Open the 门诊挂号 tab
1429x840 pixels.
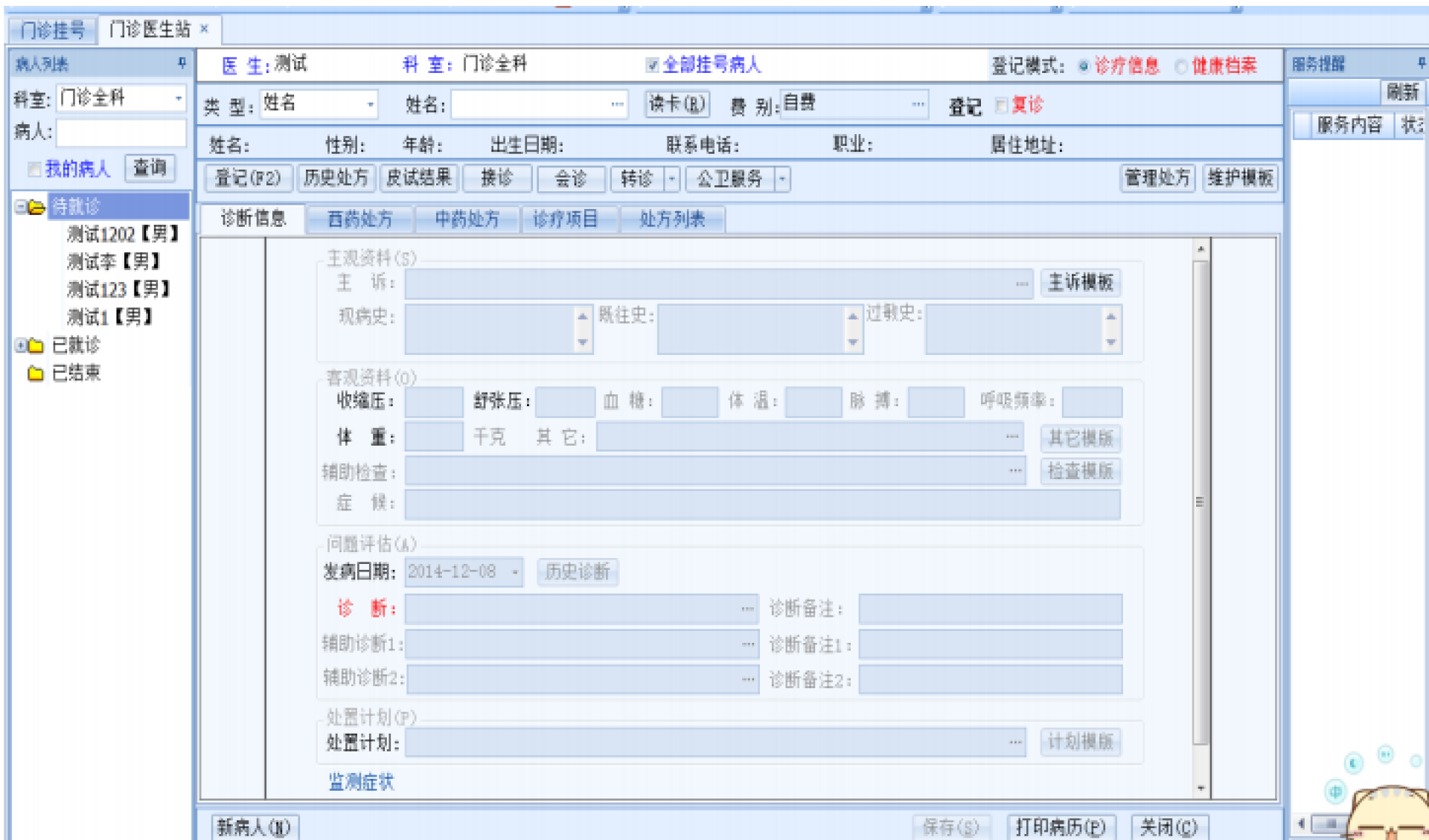coord(52,30)
